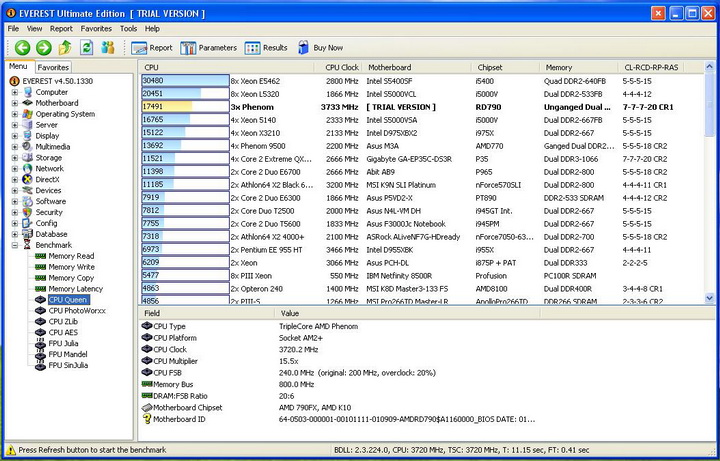Open Memory Write benchmark
The height and width of the screenshot is (461, 720).
click(72, 267)
